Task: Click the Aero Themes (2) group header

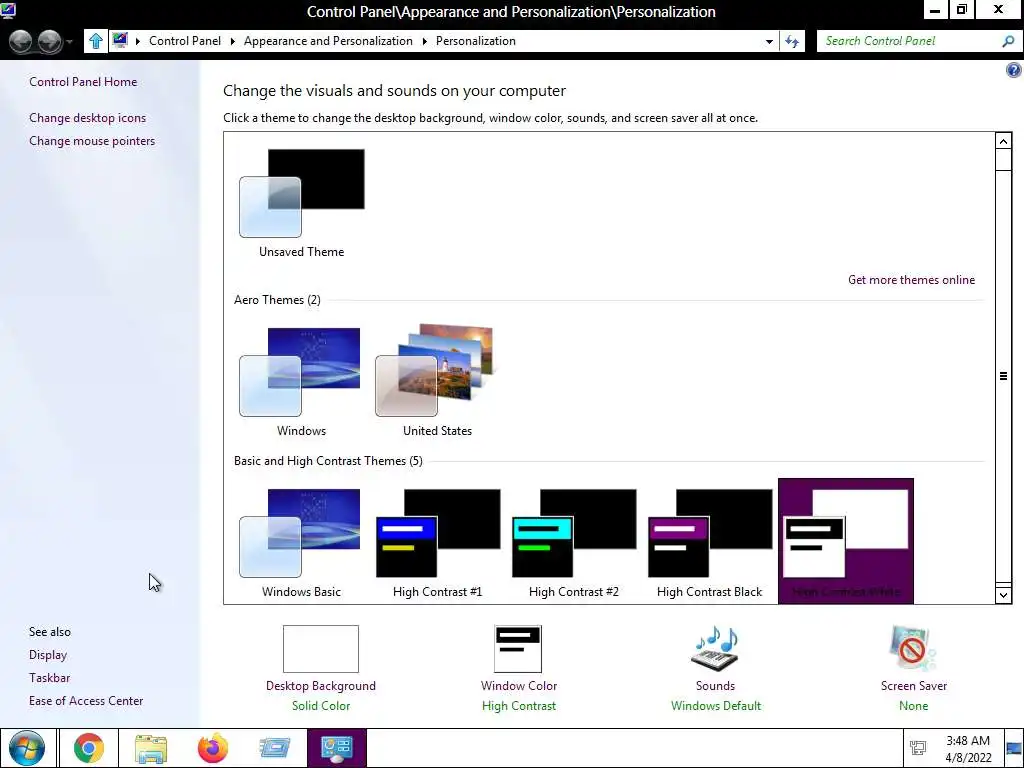Action: coord(277,300)
